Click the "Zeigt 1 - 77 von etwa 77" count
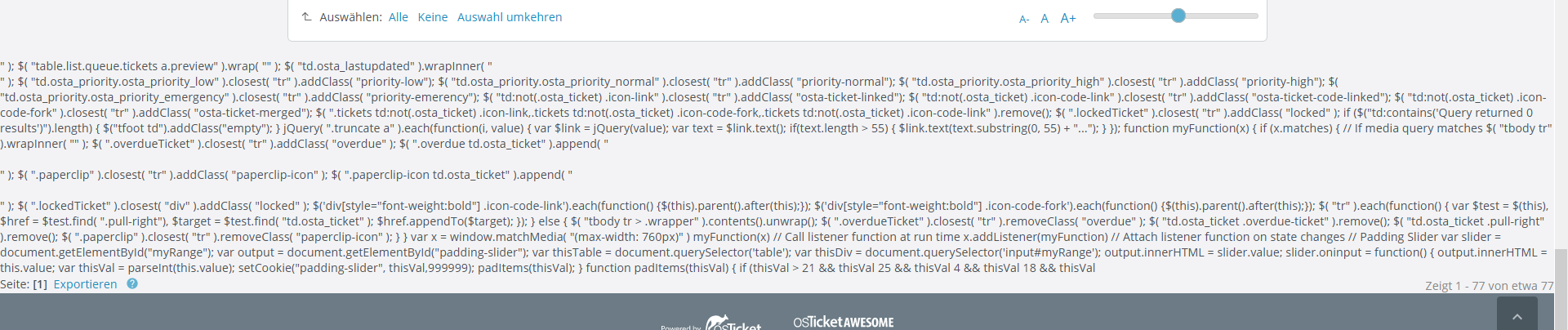The image size is (1568, 330). (1489, 286)
